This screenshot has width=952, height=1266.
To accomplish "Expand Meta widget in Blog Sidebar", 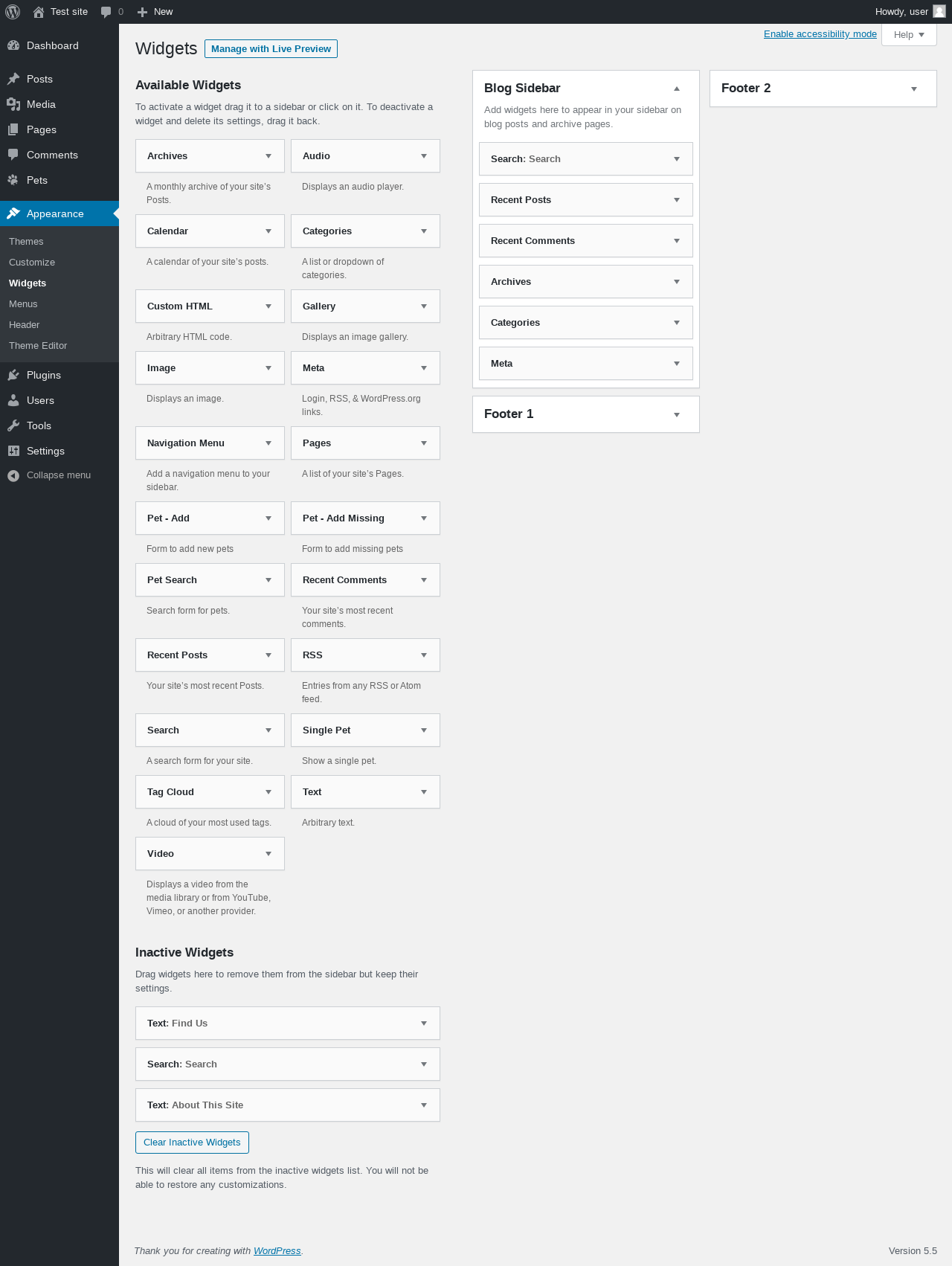I will pos(677,364).
